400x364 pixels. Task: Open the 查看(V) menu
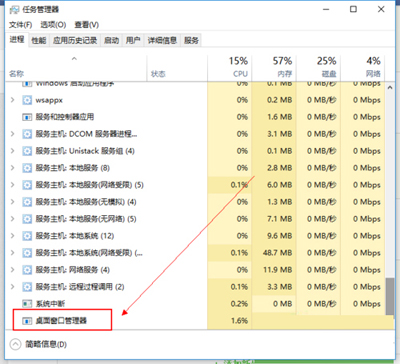click(86, 25)
